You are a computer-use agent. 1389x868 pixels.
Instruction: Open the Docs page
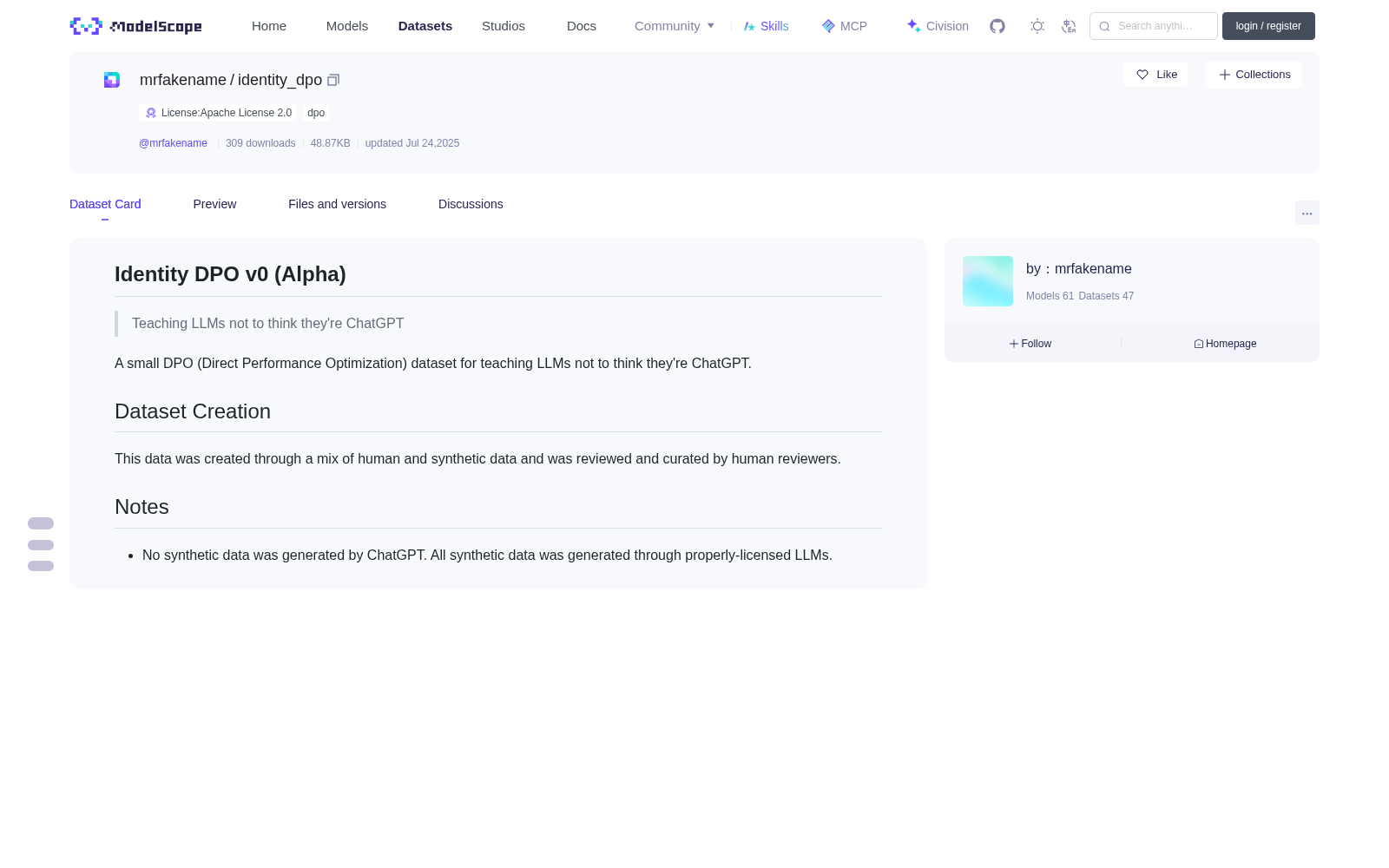click(582, 26)
